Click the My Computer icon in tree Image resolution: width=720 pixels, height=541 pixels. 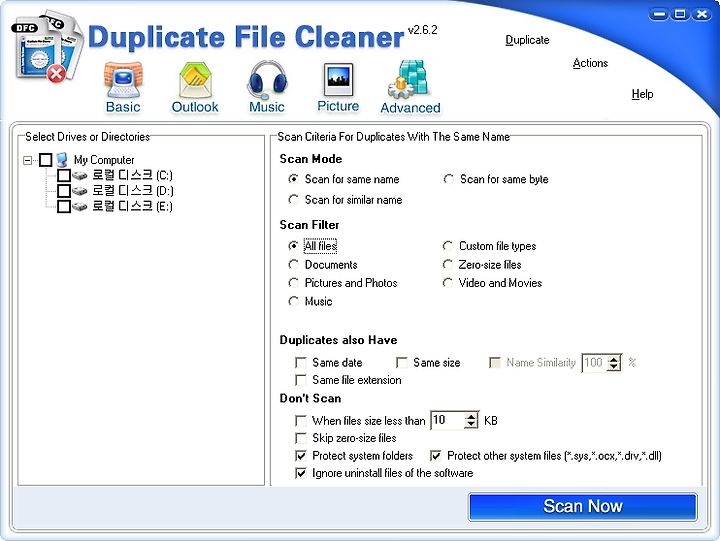[62, 160]
